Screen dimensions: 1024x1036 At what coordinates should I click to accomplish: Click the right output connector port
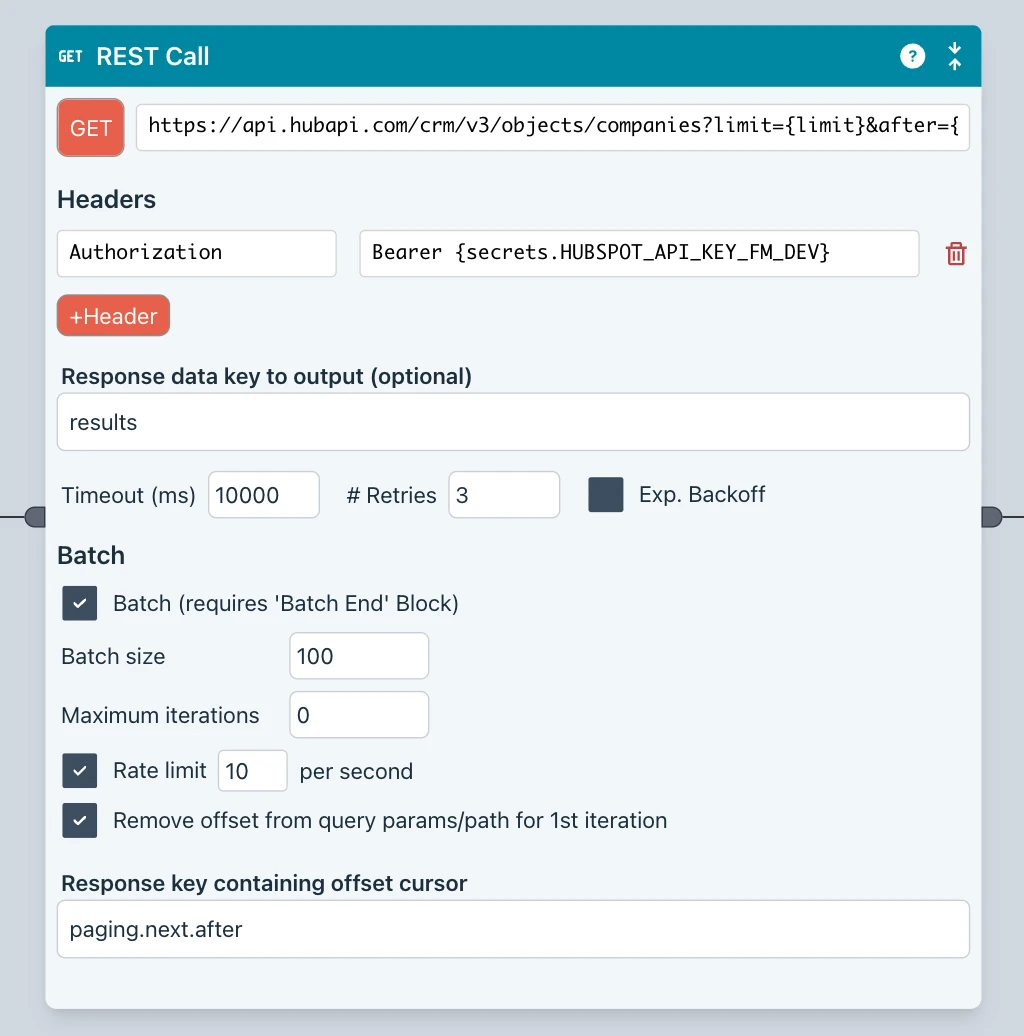pos(991,516)
